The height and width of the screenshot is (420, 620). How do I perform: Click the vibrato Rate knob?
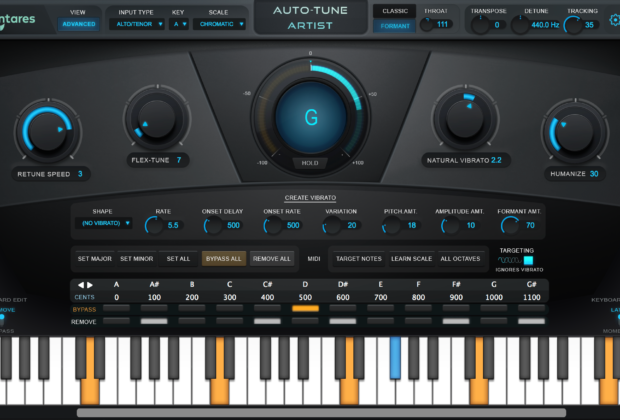pos(154,226)
